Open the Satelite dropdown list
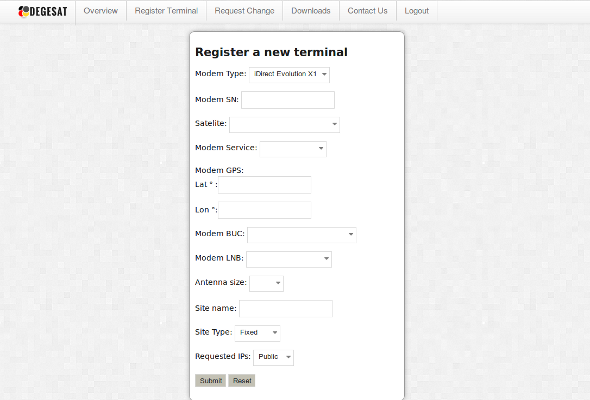Viewport: 590px width, 400px height. coord(284,124)
